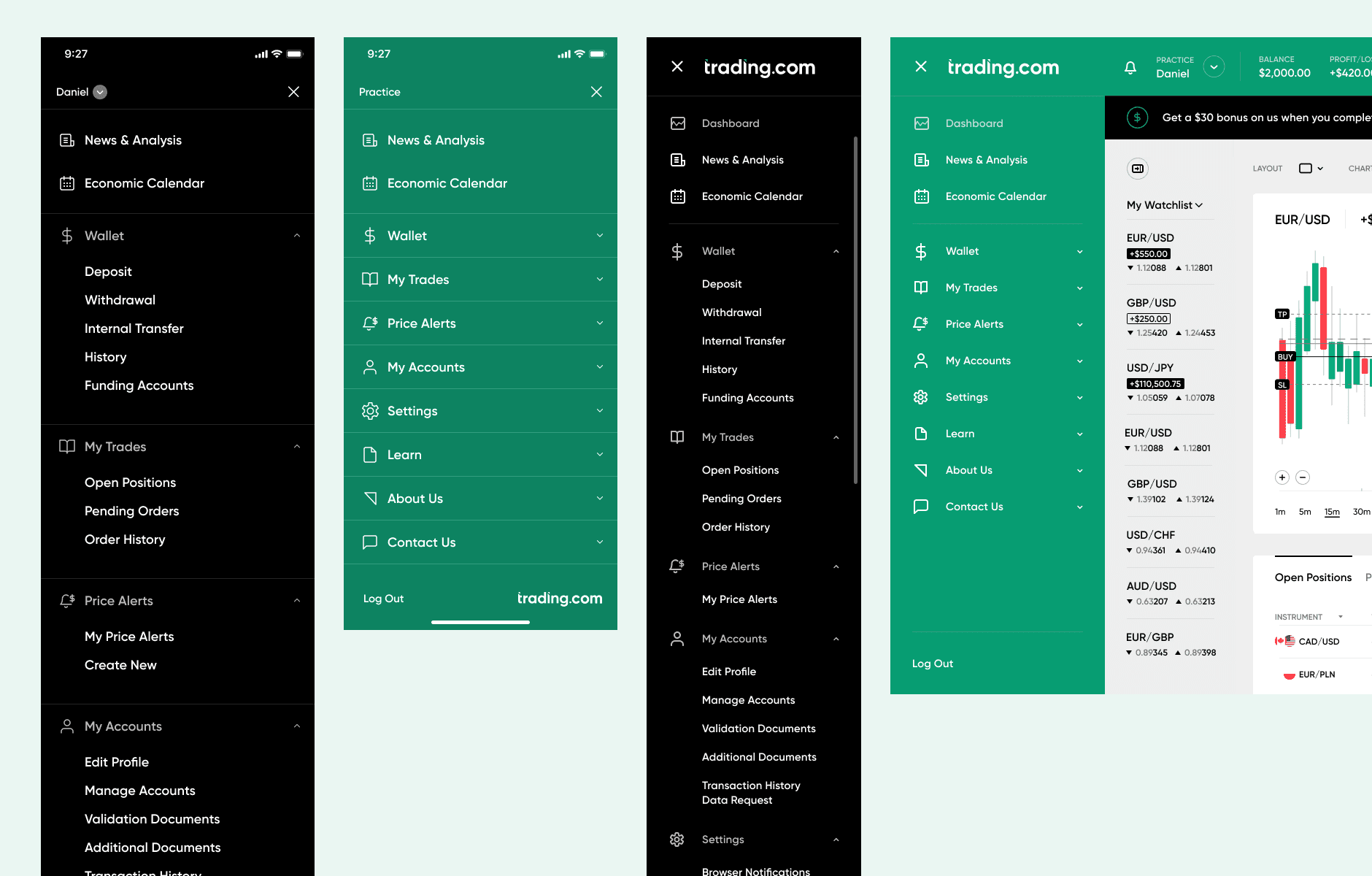
Task: Click the Log Out button
Action: tap(932, 663)
